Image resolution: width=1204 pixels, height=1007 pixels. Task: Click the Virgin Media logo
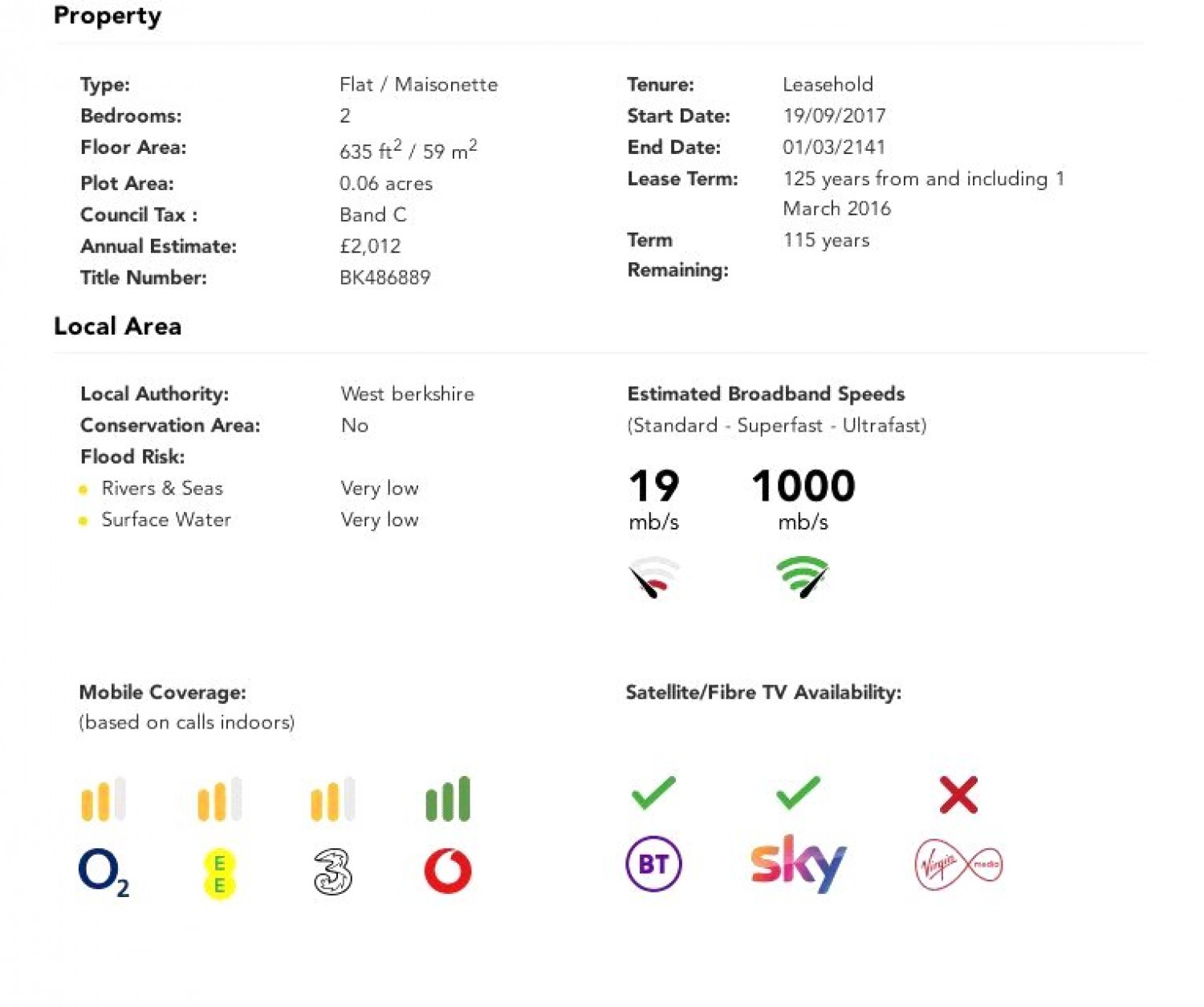tap(958, 864)
